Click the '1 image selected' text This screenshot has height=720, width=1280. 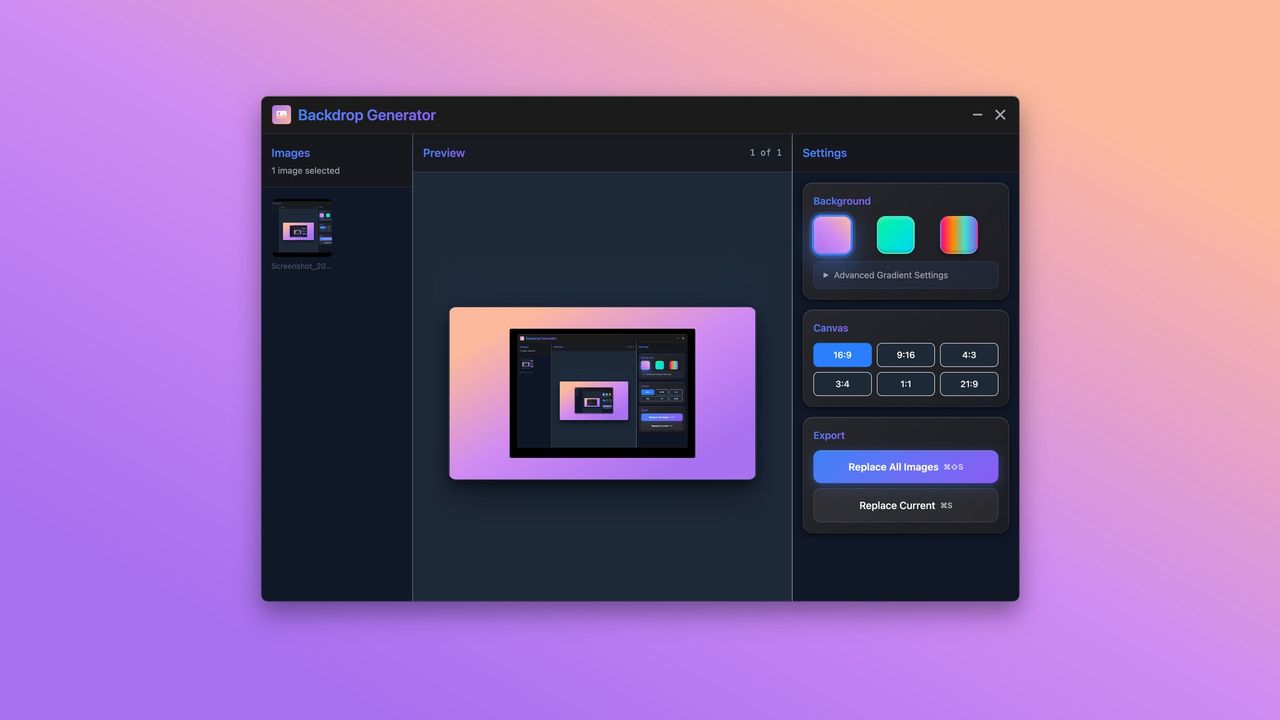point(306,171)
